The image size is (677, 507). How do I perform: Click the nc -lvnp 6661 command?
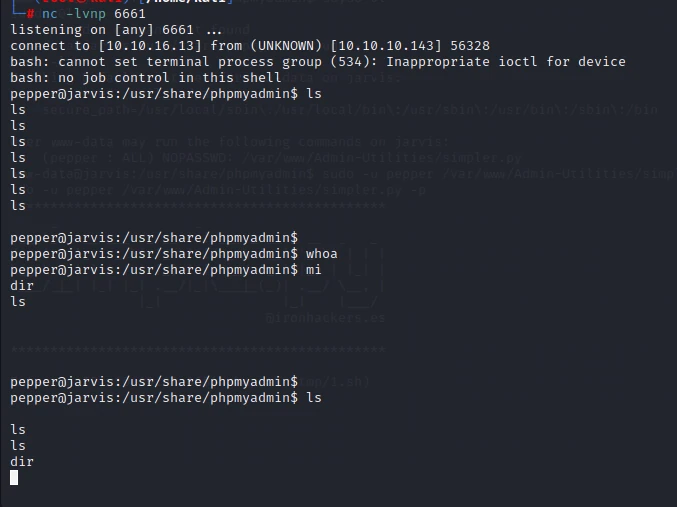[x=94, y=14]
